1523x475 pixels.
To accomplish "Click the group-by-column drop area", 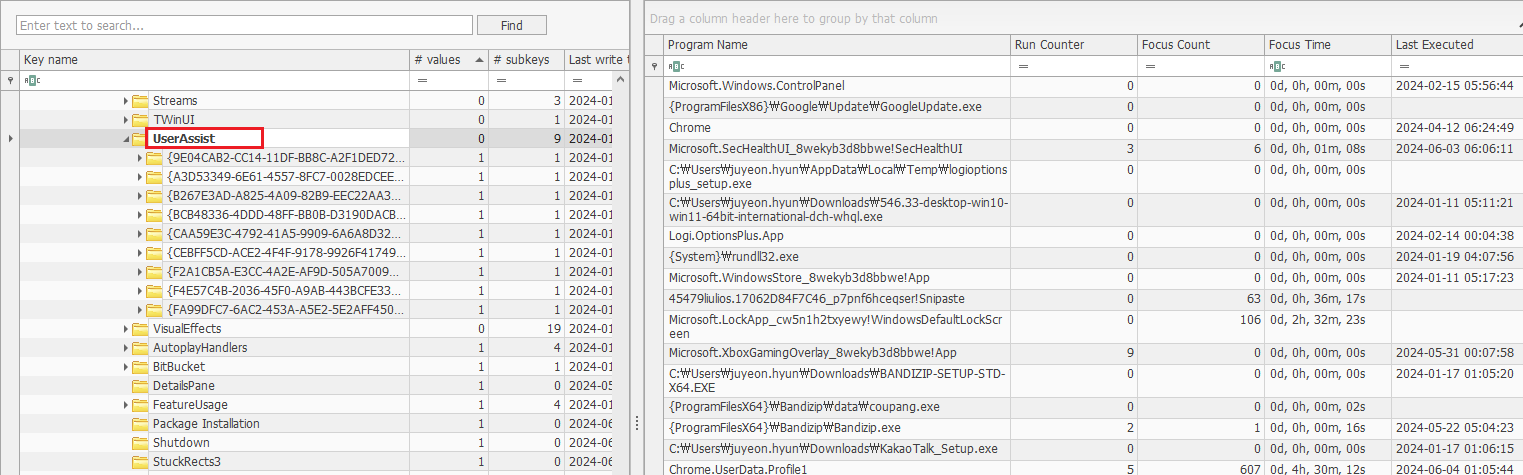I will (x=1084, y=18).
